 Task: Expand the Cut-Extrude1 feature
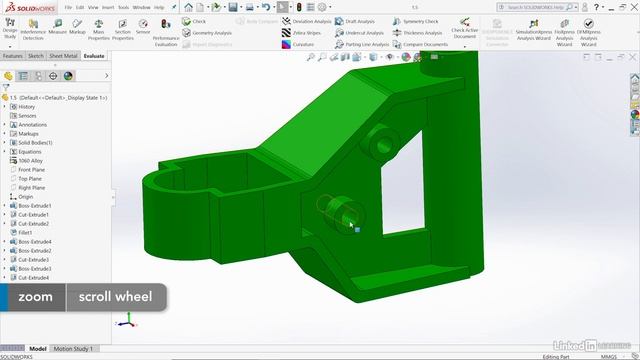click(4, 214)
